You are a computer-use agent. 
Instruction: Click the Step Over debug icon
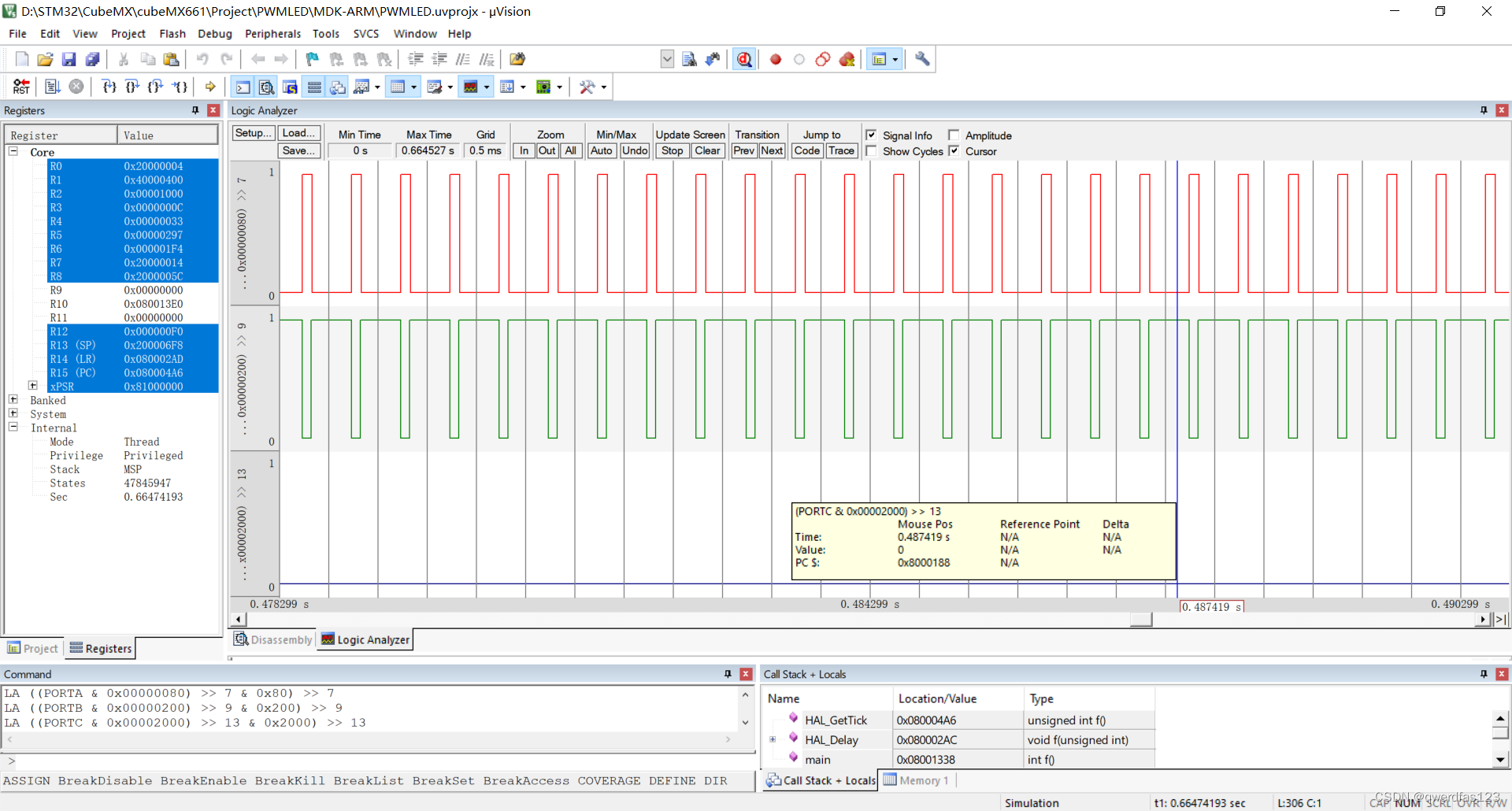(132, 87)
